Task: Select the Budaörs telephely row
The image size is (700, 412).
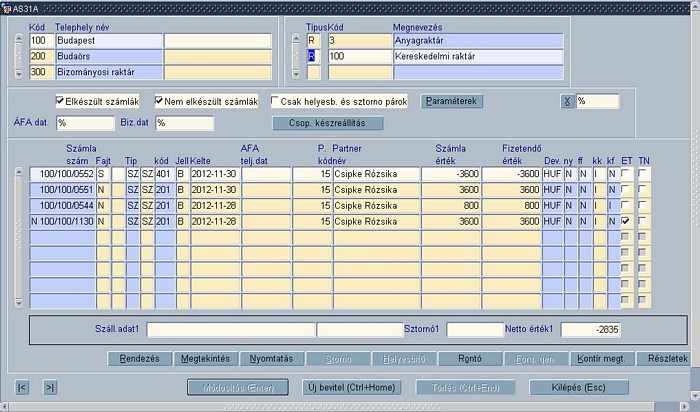Action: click(109, 56)
